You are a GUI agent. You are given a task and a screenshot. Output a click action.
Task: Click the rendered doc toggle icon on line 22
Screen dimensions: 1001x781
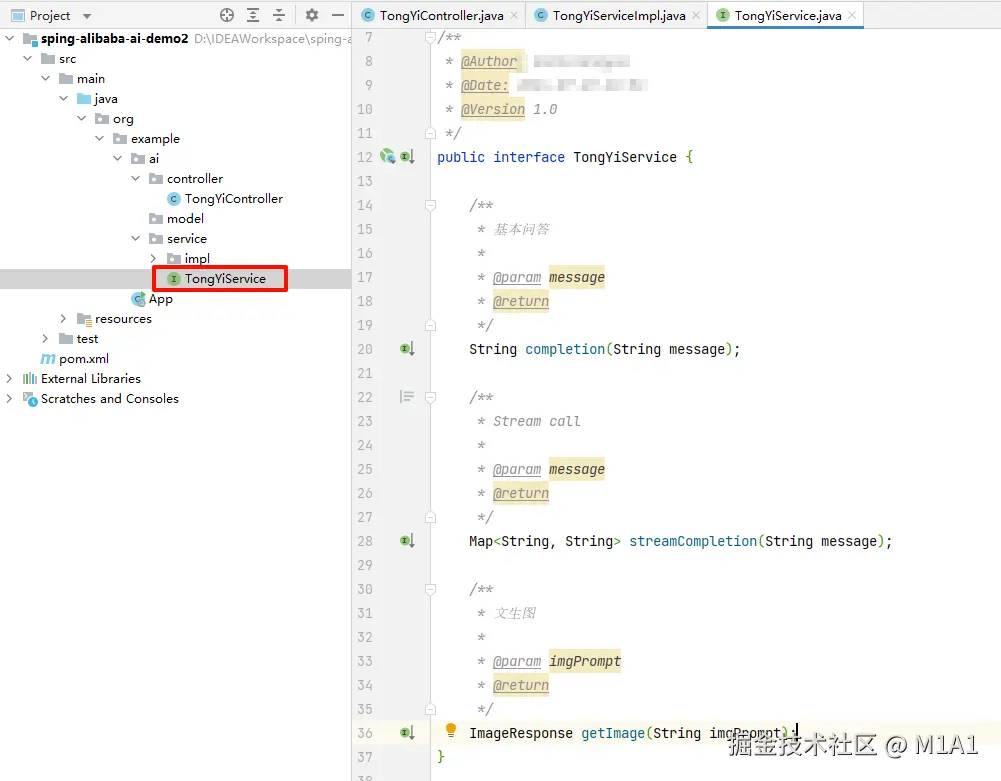(x=407, y=397)
